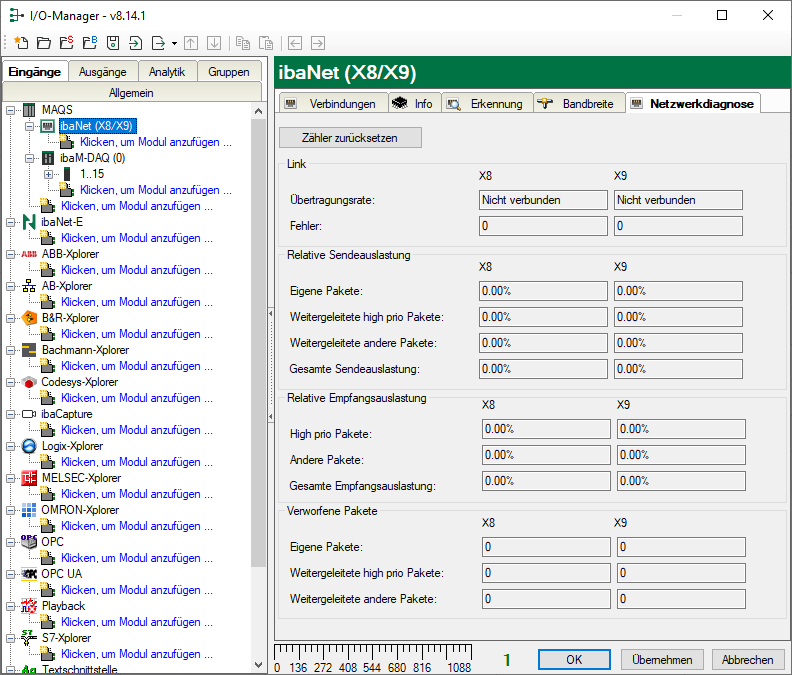Collapse the ibaM-DAQ (0) node
Viewport: 792px width, 675px height.
coord(30,158)
